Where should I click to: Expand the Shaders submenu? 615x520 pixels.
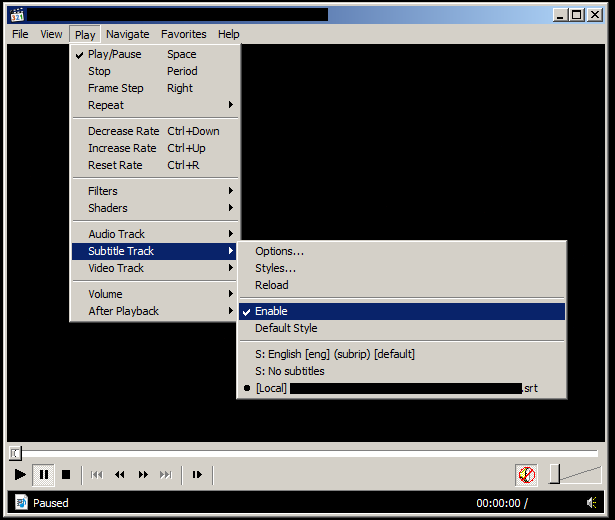155,208
